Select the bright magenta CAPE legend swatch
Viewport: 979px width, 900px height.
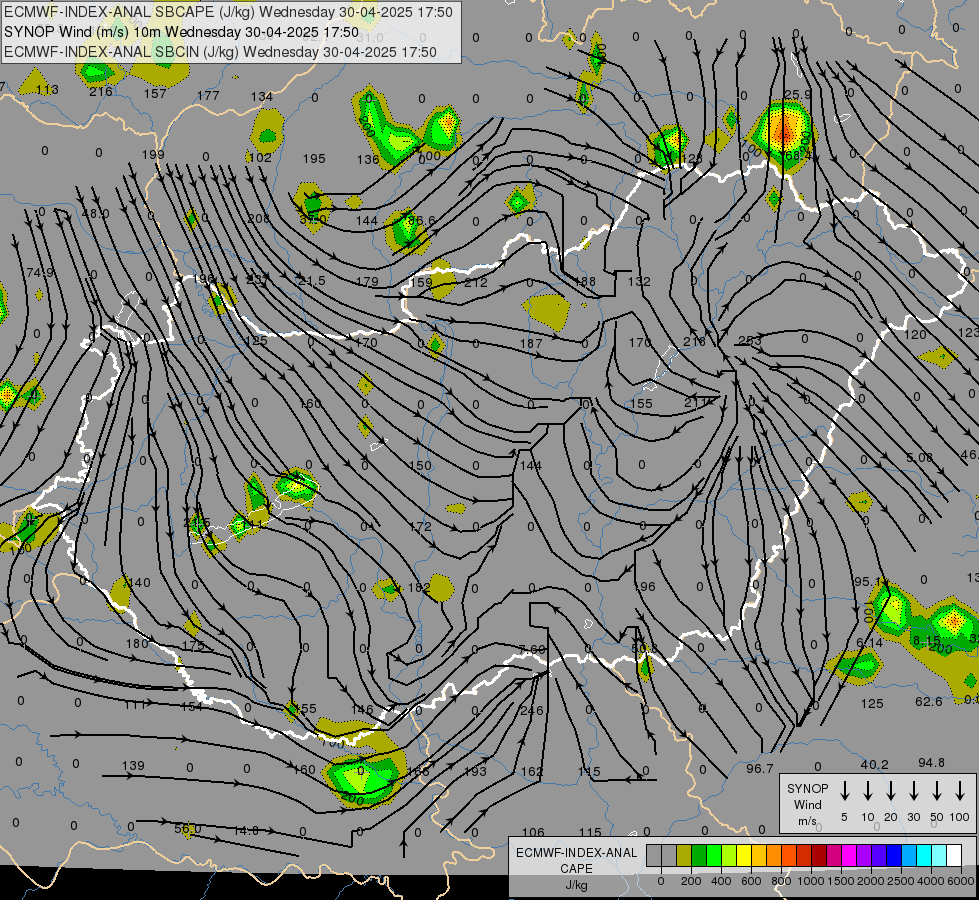[849, 856]
